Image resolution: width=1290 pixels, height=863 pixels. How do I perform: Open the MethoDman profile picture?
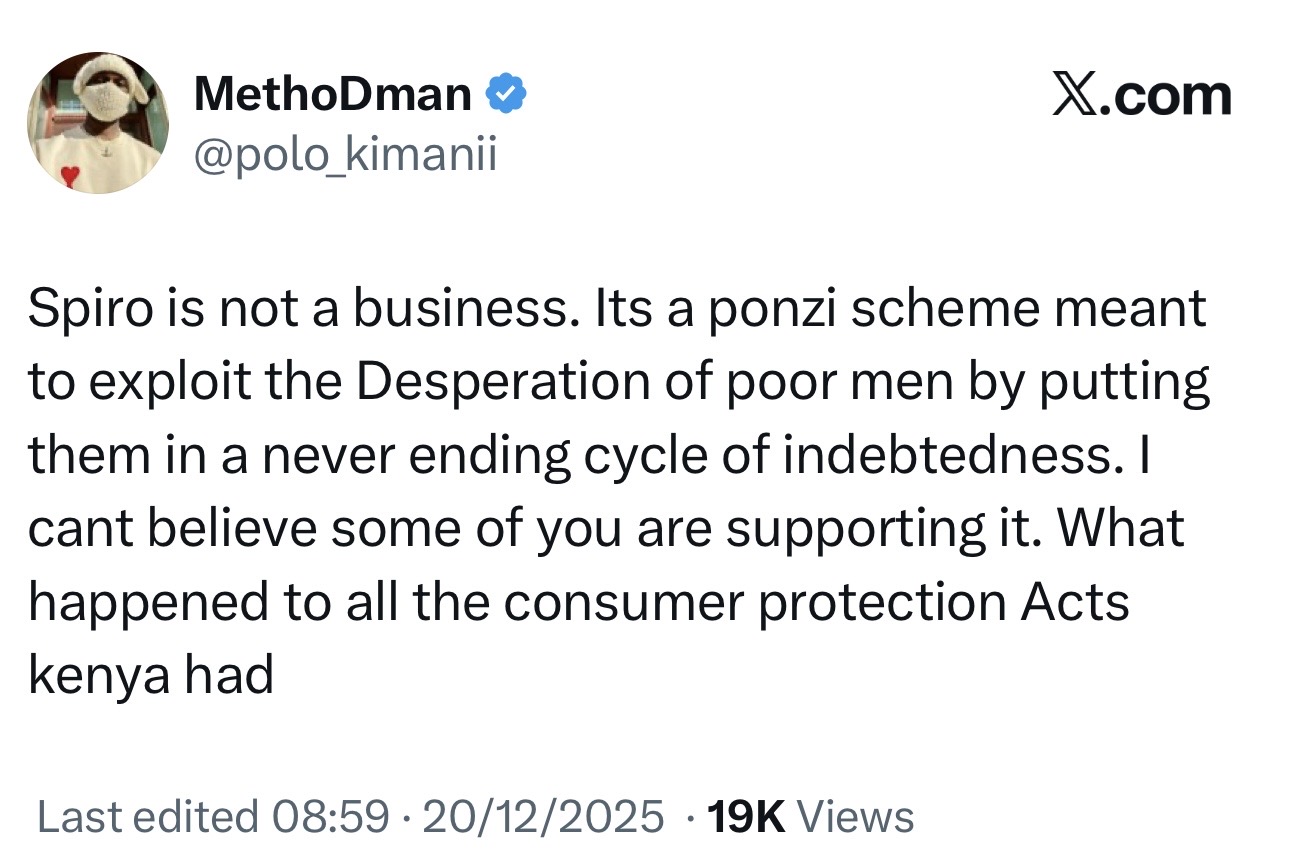click(x=97, y=122)
